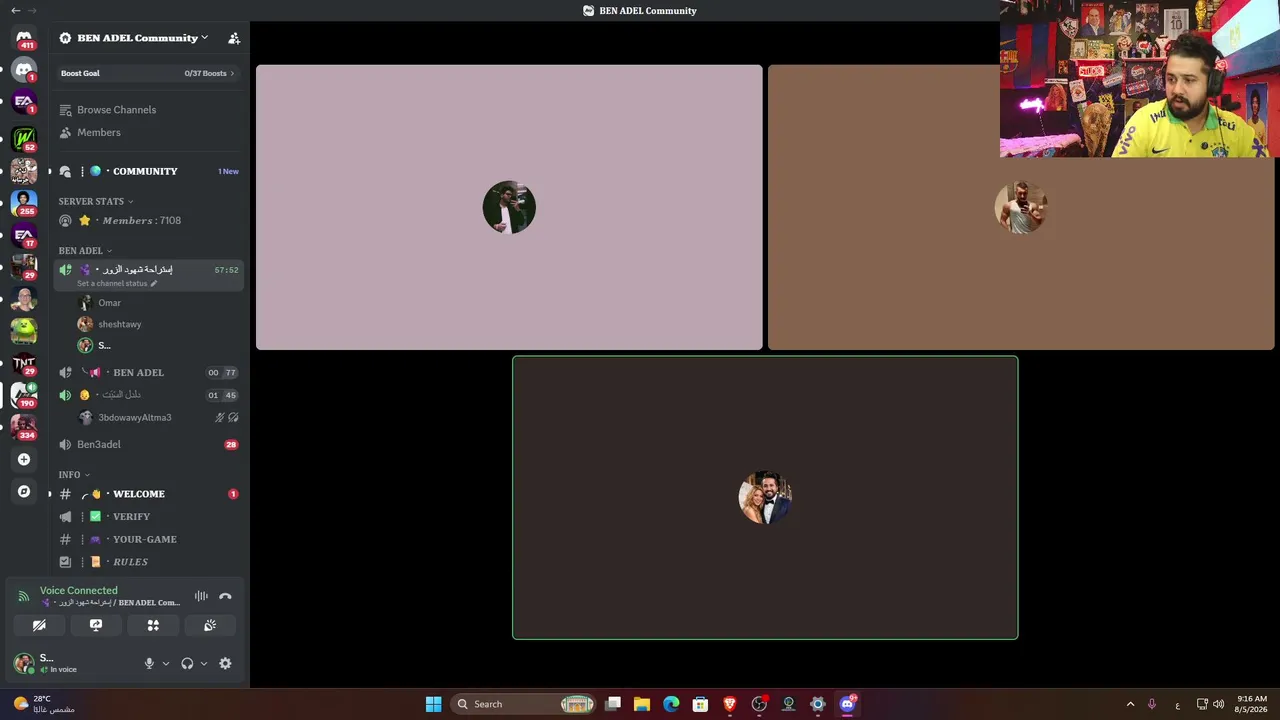
Task: Open the Discord app in the taskbar
Action: 847,704
